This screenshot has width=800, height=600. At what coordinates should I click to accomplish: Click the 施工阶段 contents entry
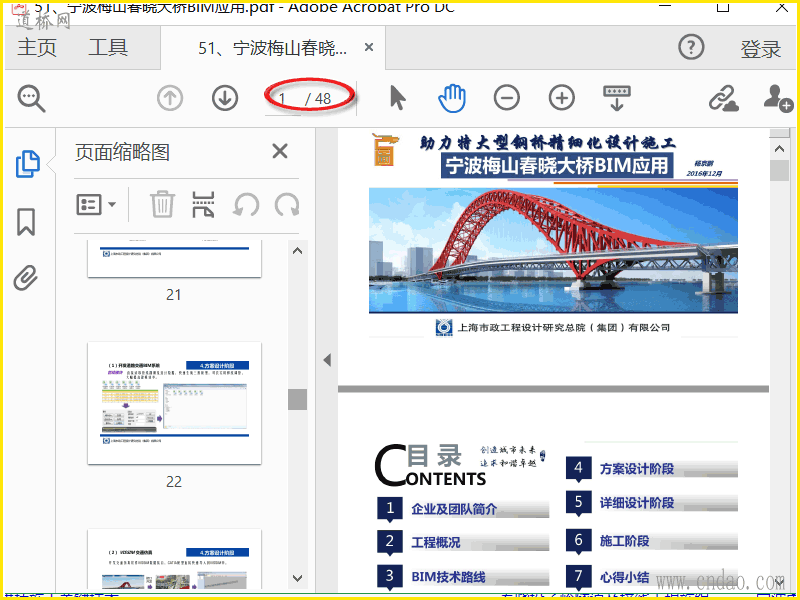624,541
